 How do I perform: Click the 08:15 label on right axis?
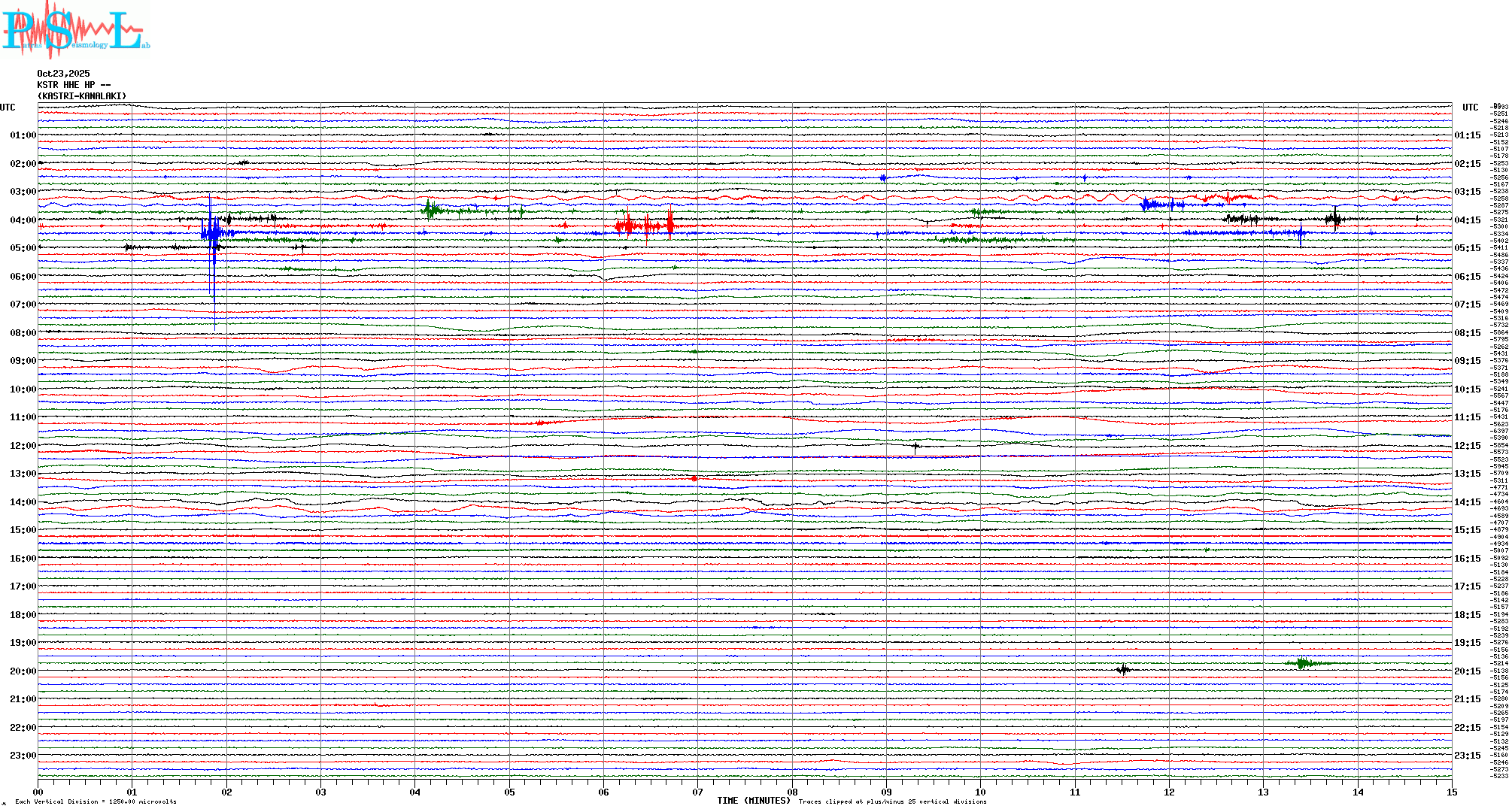coord(1467,333)
